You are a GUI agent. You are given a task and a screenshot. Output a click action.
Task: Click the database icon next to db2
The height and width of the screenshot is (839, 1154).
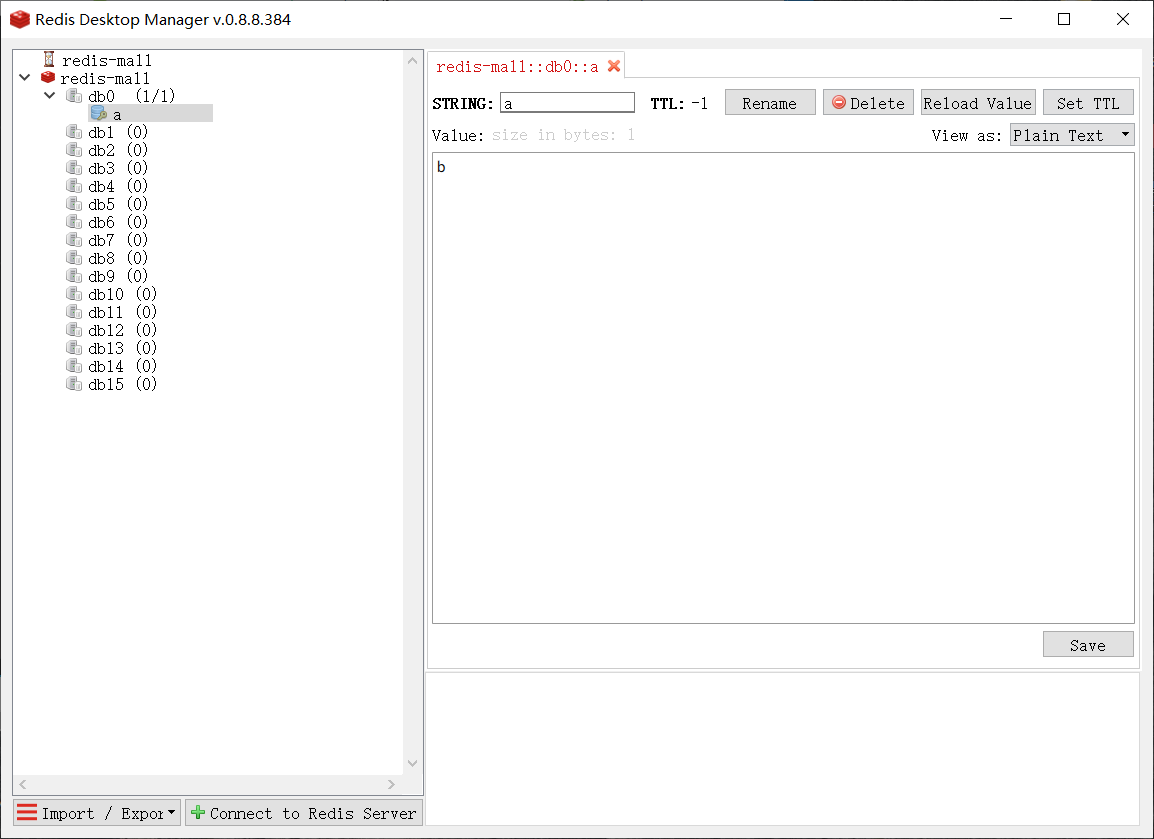pyautogui.click(x=74, y=149)
